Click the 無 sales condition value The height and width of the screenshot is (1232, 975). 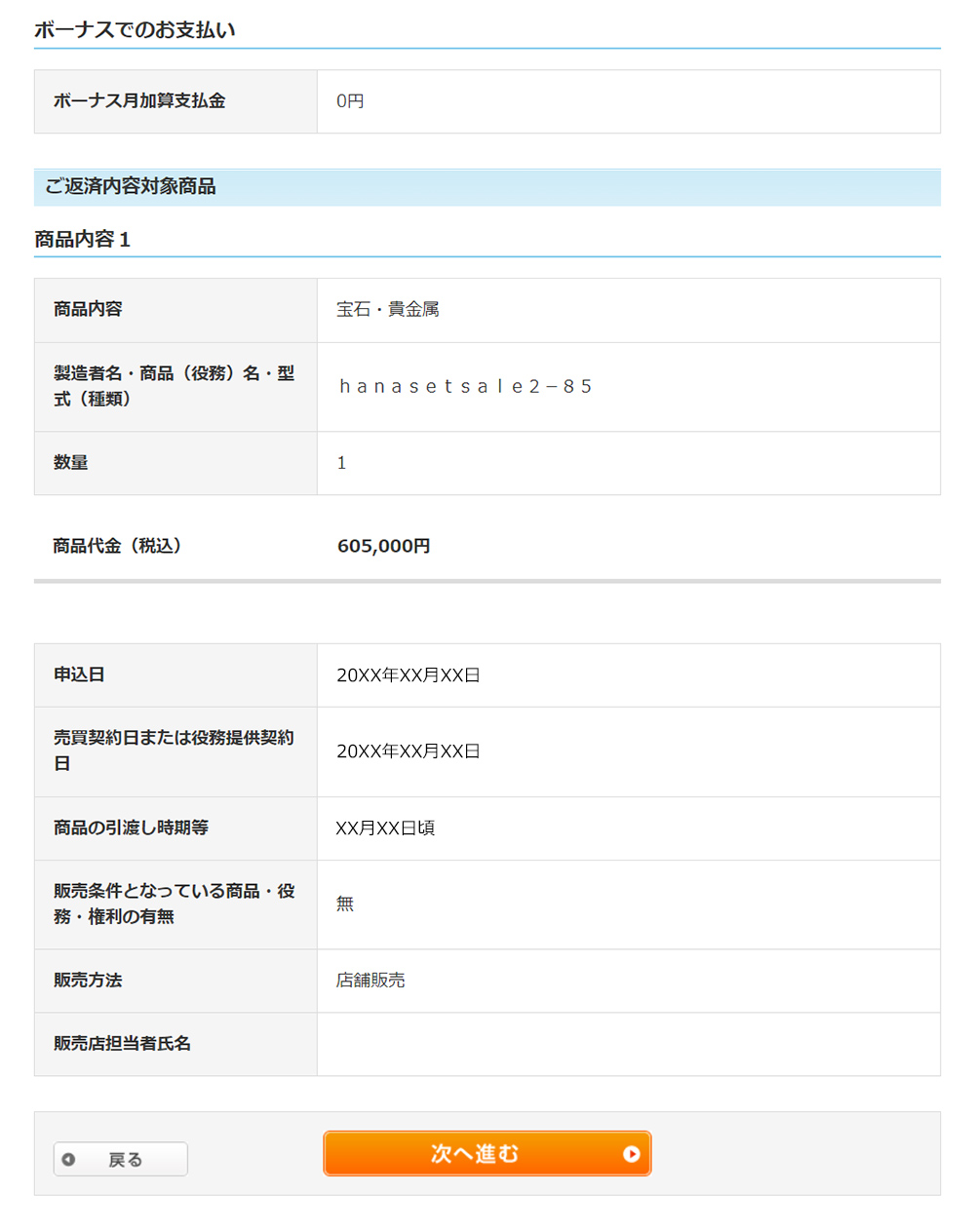click(343, 904)
